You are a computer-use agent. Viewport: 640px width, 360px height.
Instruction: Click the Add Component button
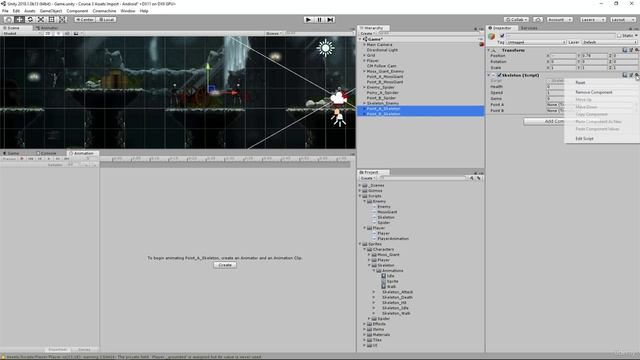(x=544, y=121)
